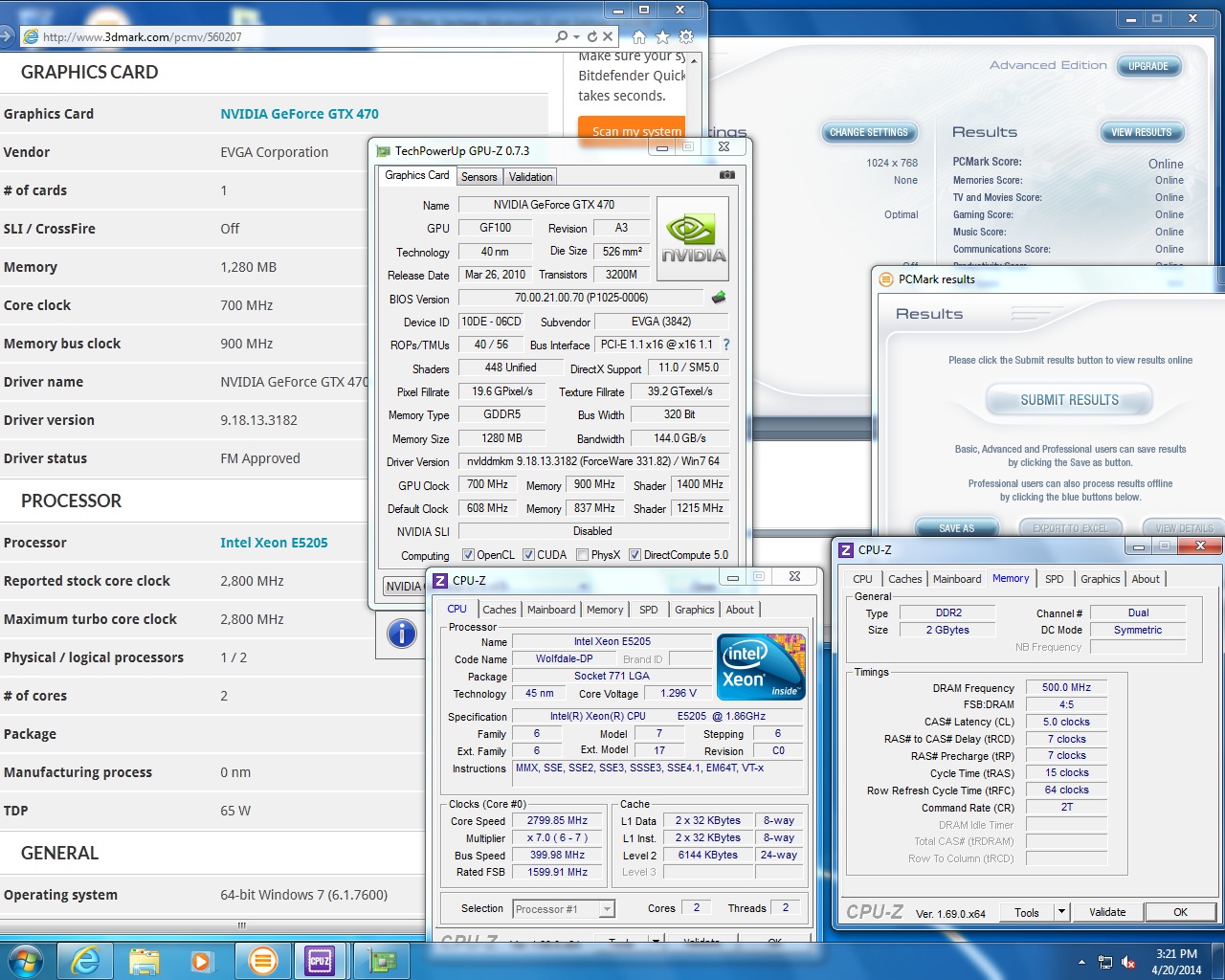Click SUBMIT RESULTS in PCMark results

(1069, 400)
